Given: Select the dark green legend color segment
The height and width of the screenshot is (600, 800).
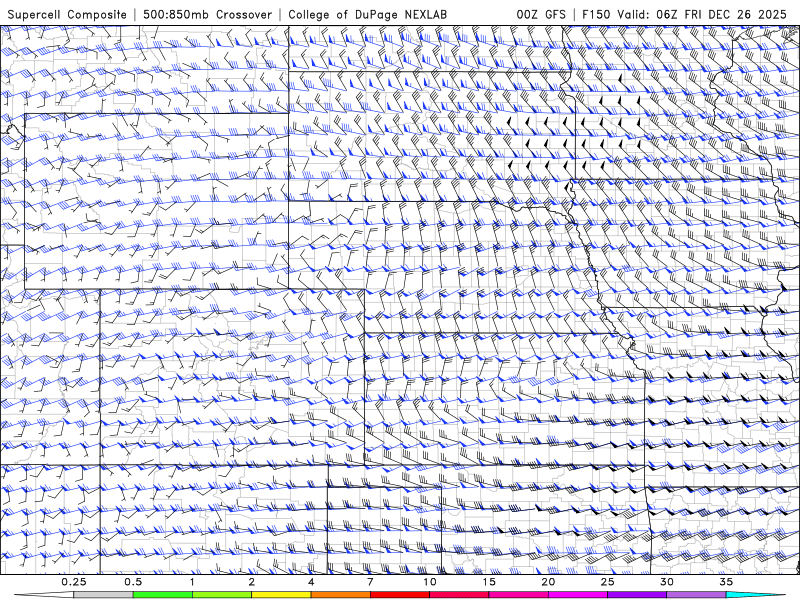Looking at the screenshot, I should [x=163, y=595].
